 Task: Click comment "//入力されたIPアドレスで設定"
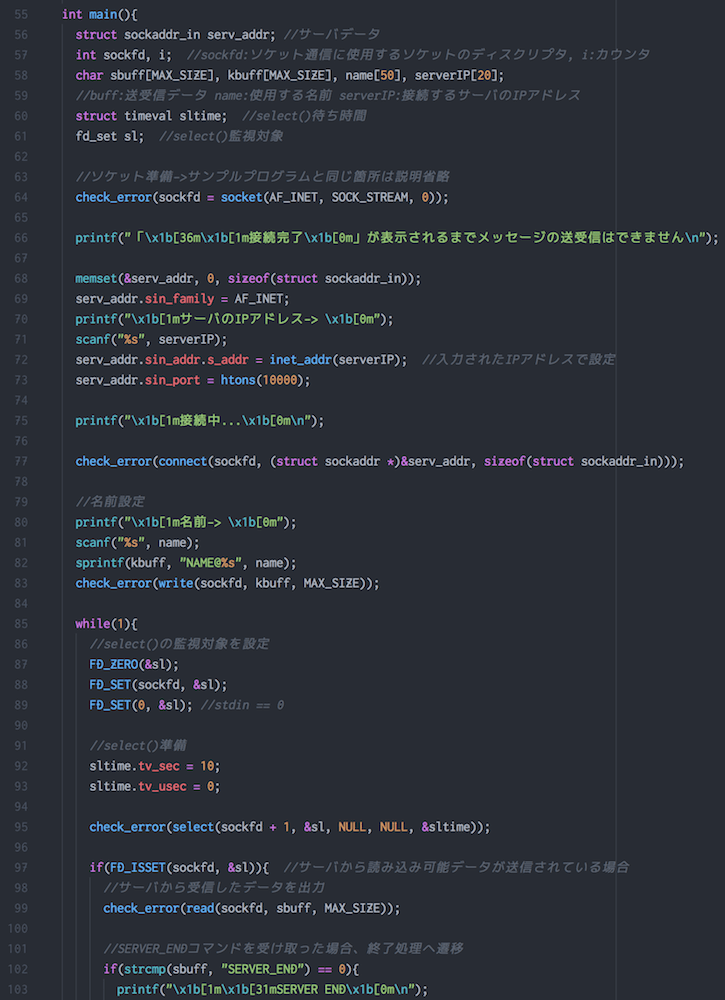pyautogui.click(x=519, y=360)
